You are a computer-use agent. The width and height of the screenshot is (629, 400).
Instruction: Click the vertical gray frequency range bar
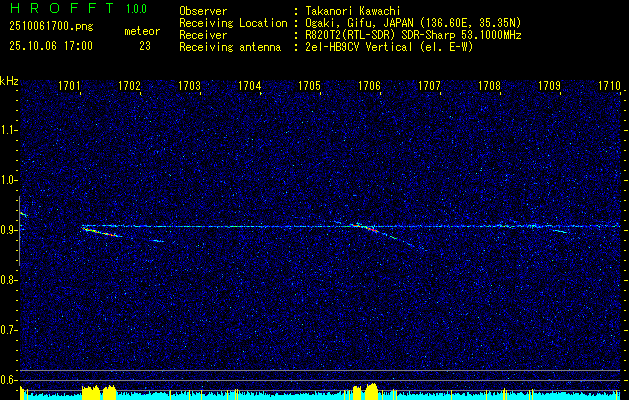coord(19,231)
